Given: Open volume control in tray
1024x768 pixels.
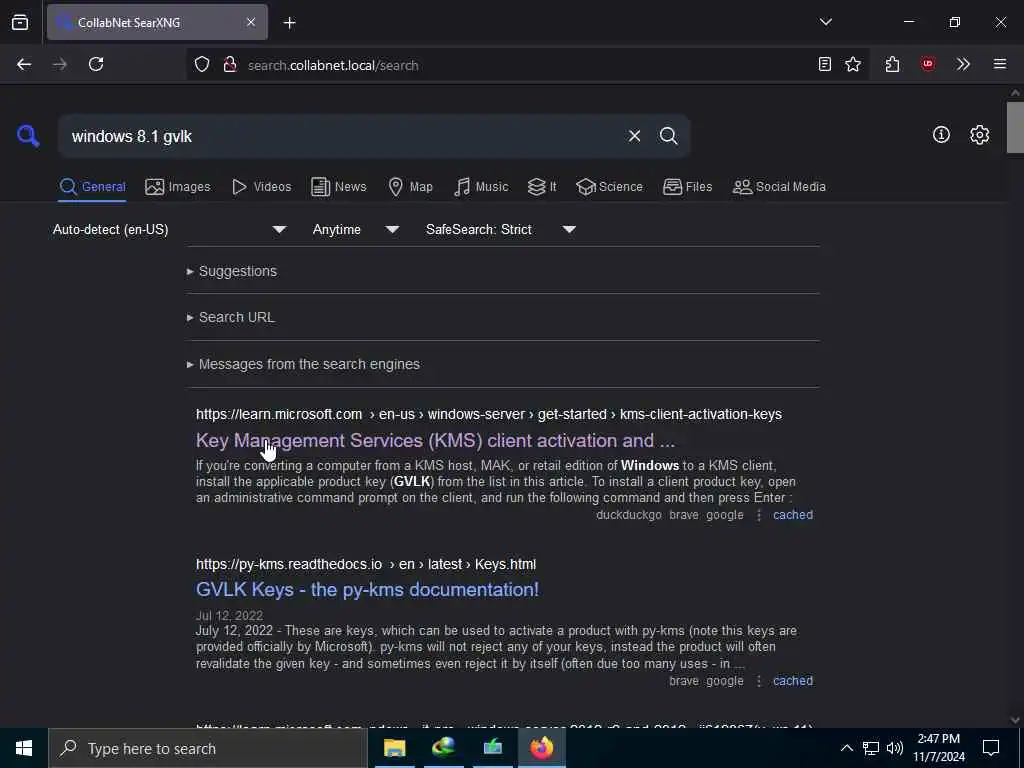Looking at the screenshot, I should (895, 748).
